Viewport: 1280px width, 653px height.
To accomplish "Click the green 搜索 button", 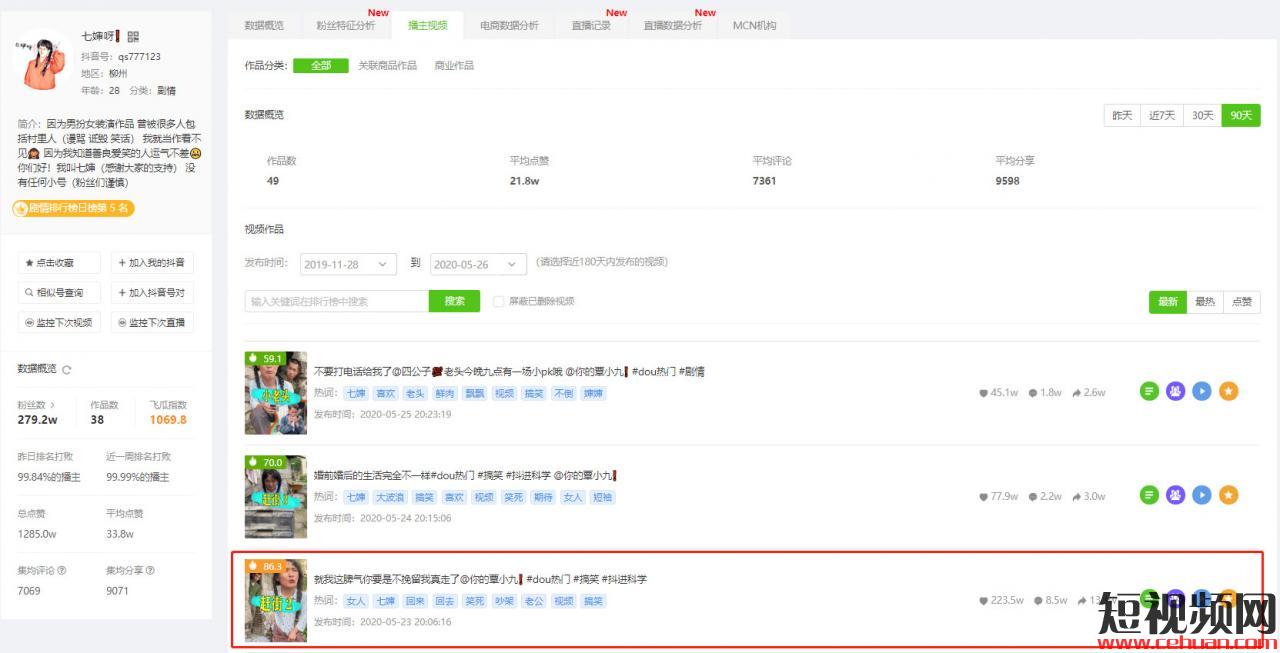I will tap(455, 301).
